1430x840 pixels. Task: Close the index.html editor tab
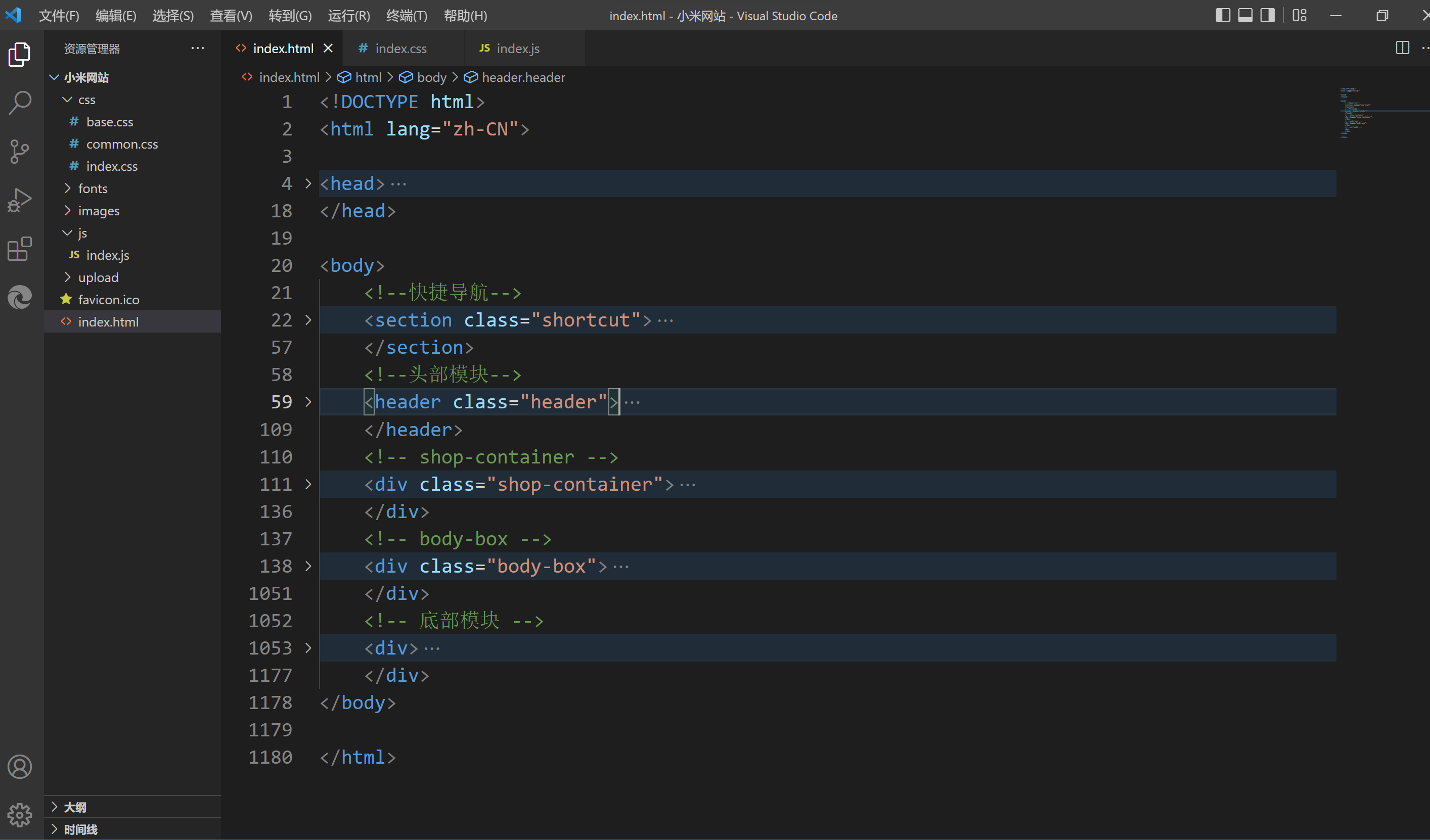(328, 49)
